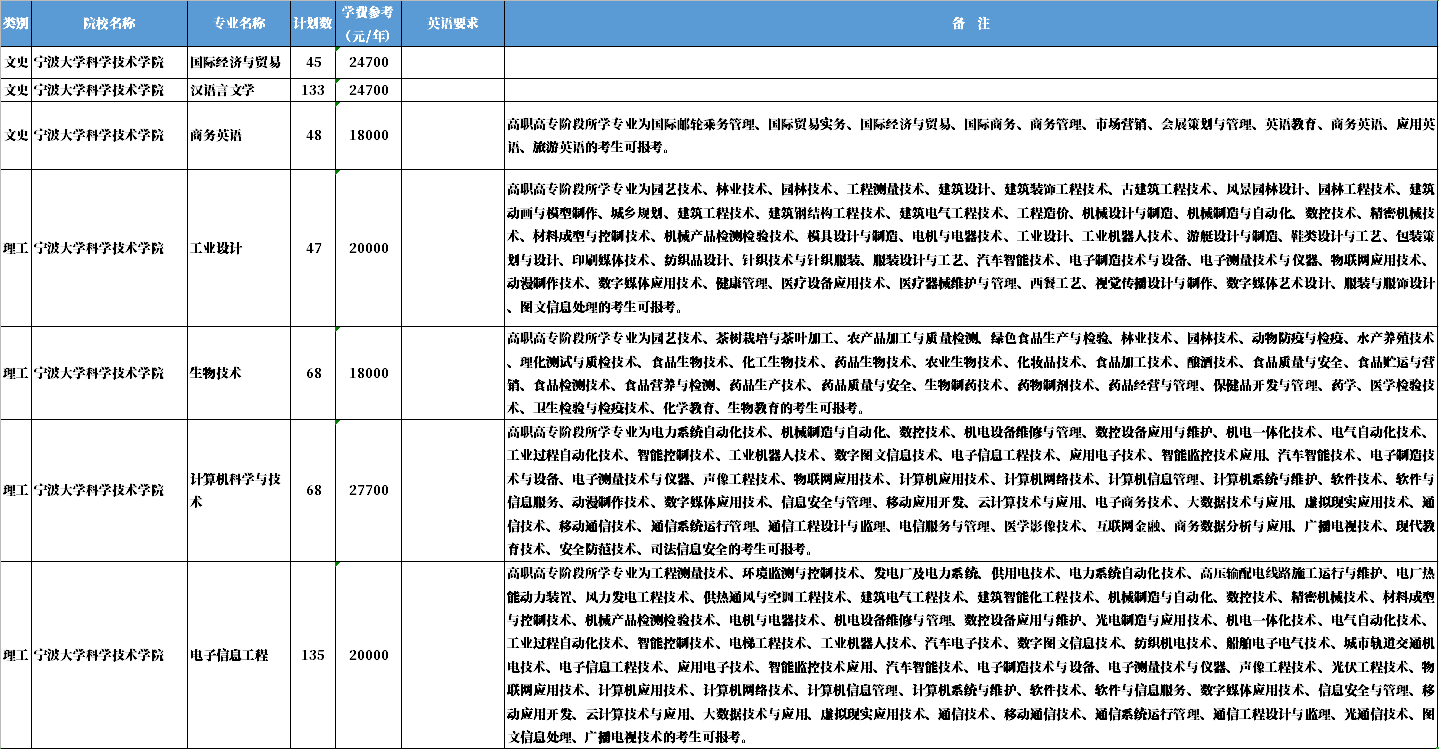The image size is (1439, 749).
Task: Open the 商务英语 remarks note cell
Action: (x=971, y=136)
